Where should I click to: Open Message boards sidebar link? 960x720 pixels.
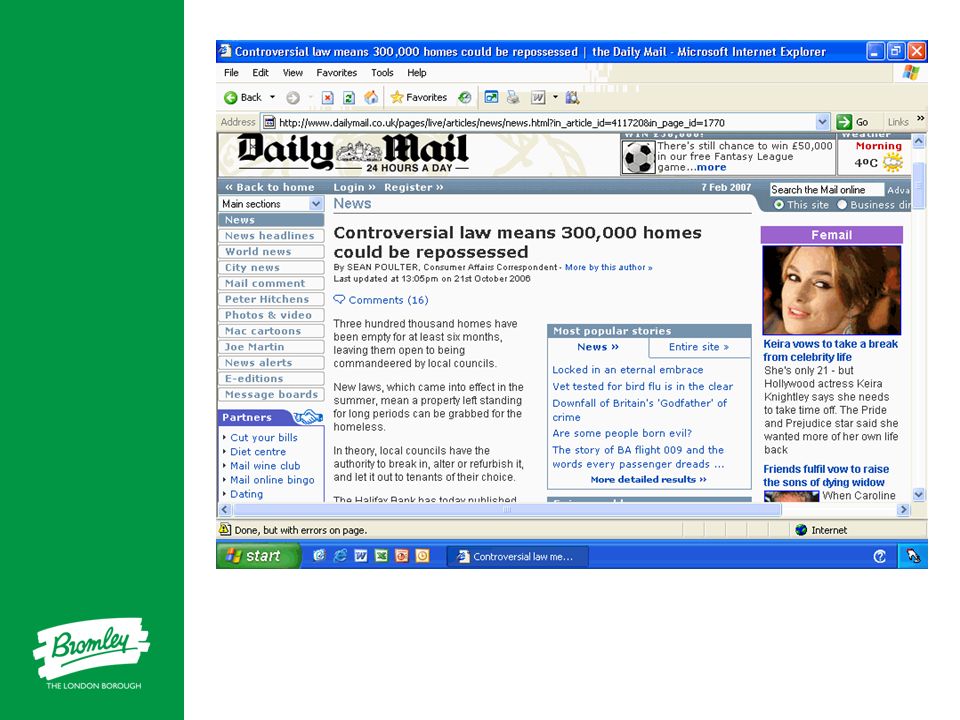point(271,395)
